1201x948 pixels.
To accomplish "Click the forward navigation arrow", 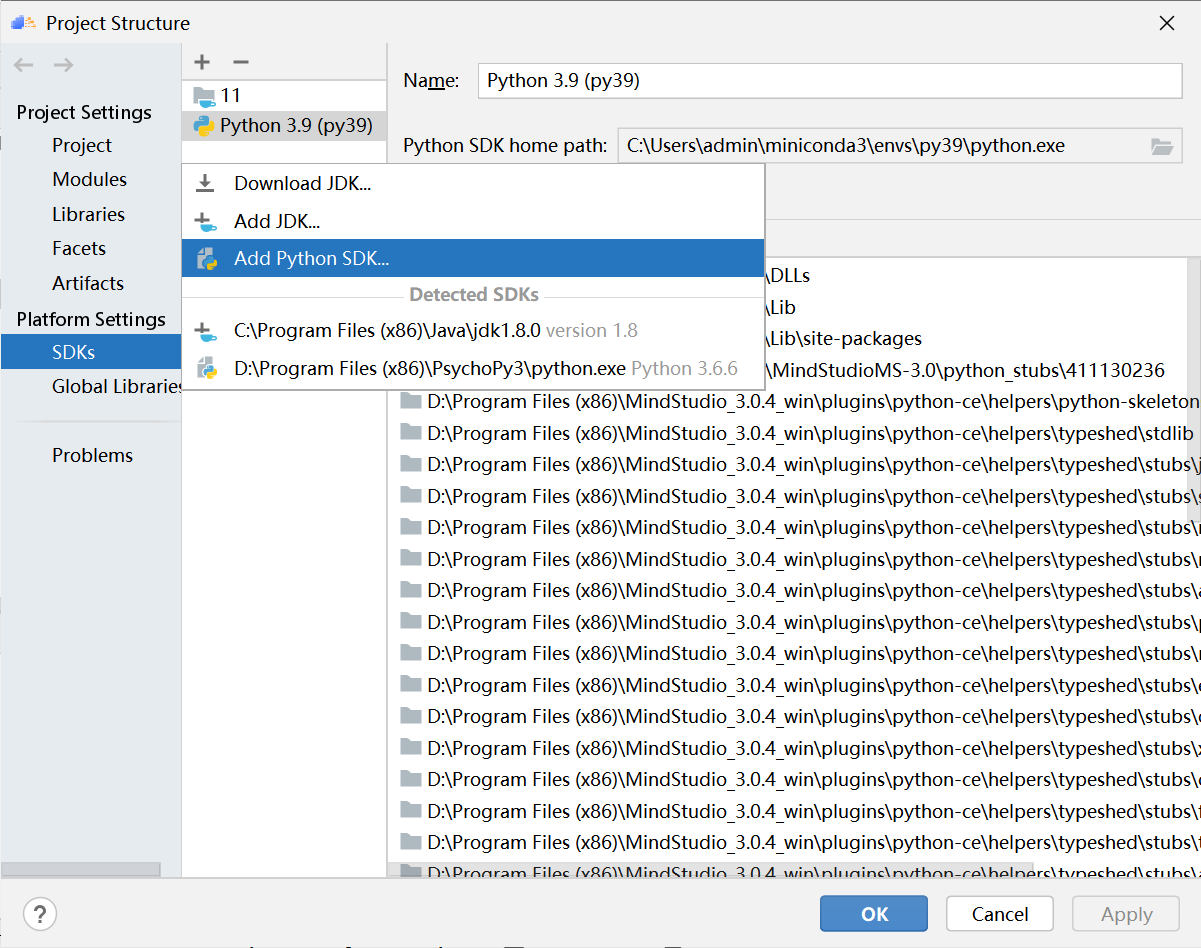I will (63, 64).
